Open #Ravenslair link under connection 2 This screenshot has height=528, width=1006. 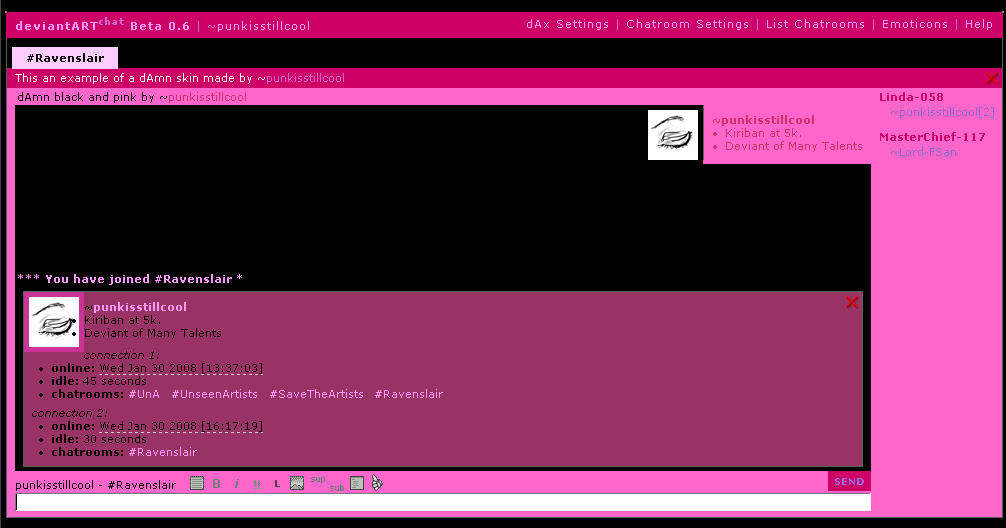162,452
